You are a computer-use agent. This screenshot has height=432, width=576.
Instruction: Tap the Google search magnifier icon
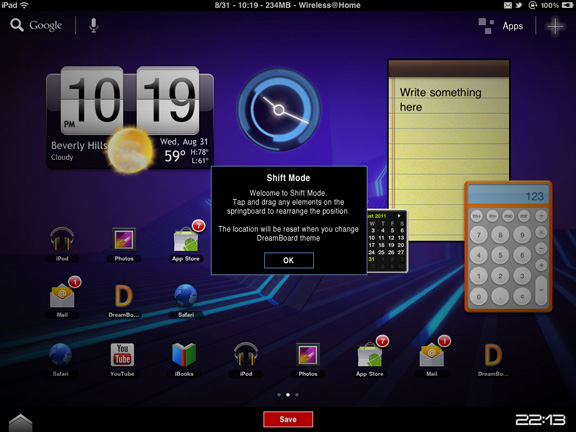point(17,25)
